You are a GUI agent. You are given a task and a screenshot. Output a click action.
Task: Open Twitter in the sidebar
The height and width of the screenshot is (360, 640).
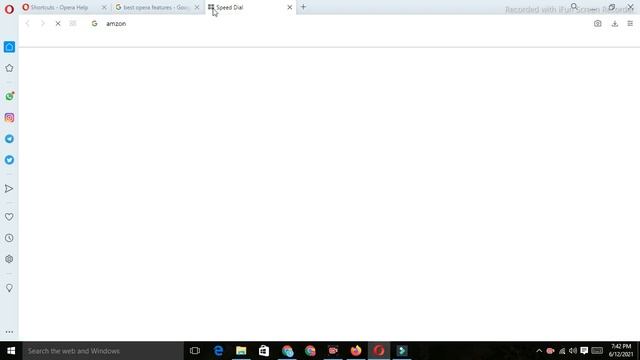[x=9, y=160]
